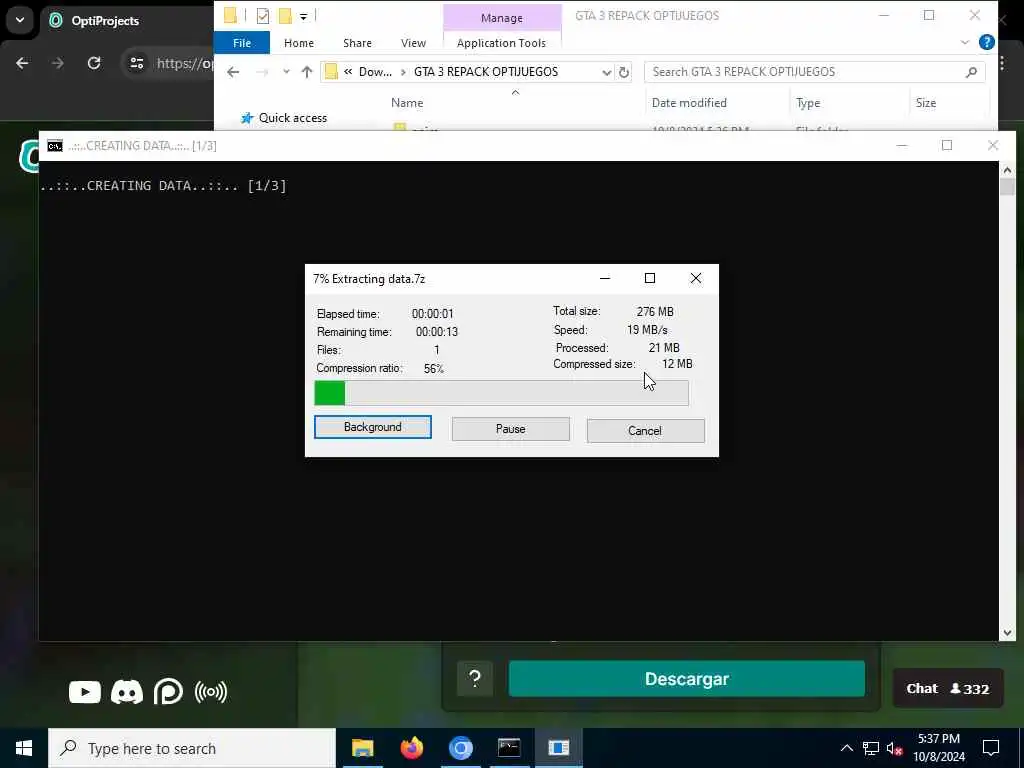Sort files by Size column
The image size is (1024, 768).
tap(925, 103)
